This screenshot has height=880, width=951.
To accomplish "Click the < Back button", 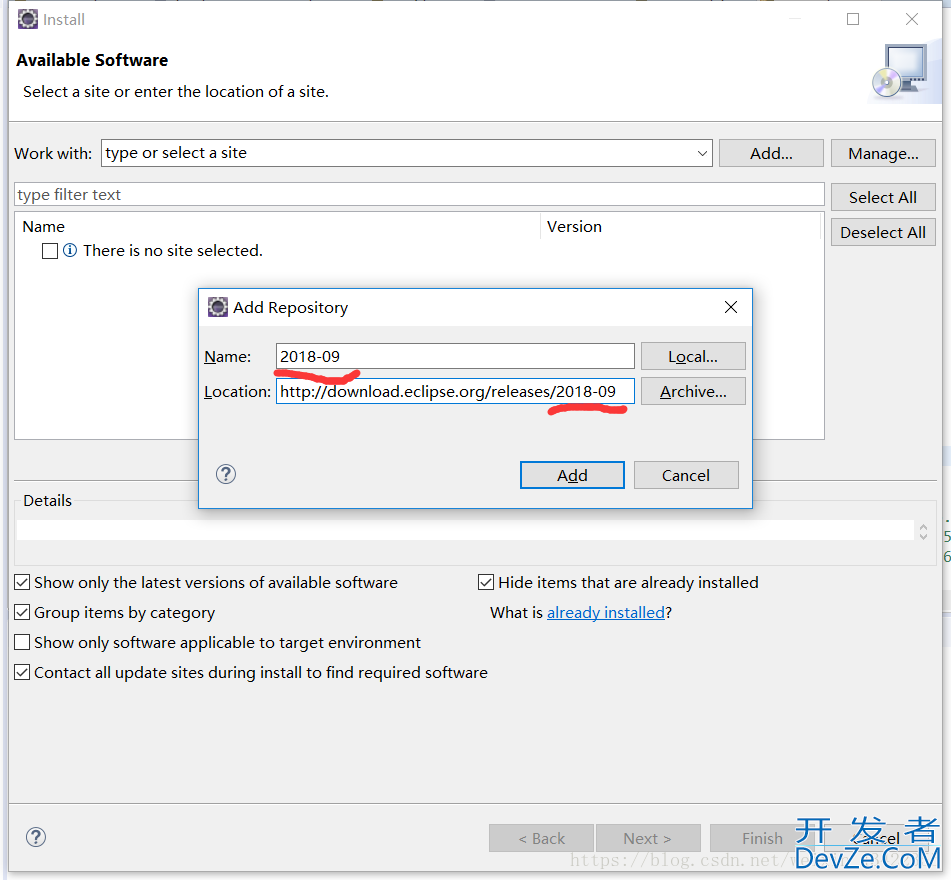I will tap(541, 838).
